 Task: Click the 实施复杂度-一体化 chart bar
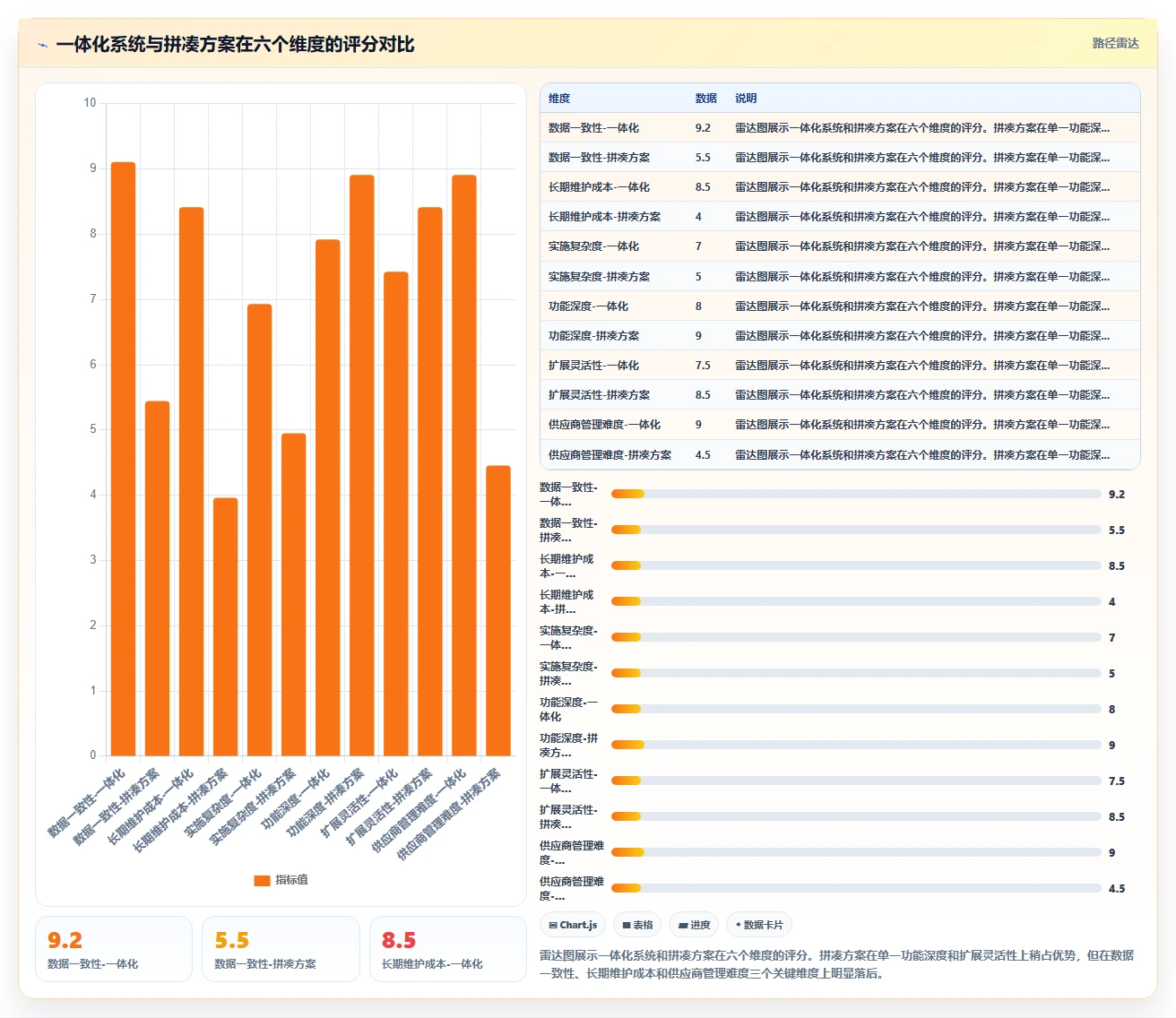259,530
